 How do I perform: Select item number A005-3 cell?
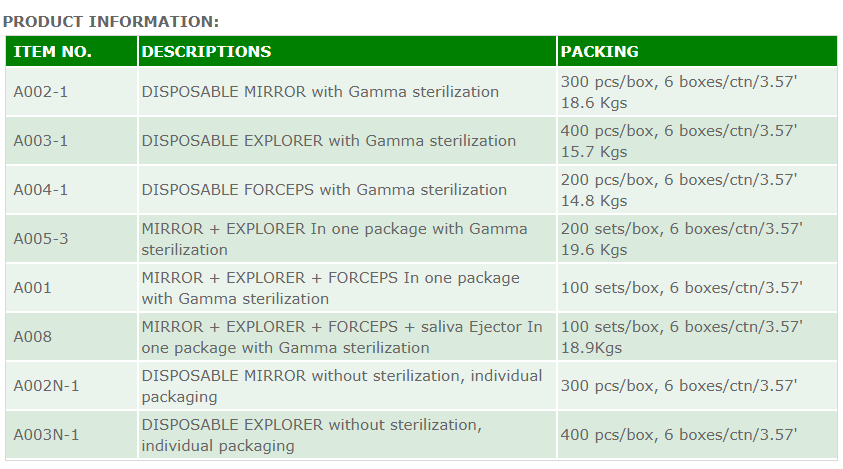click(x=40, y=239)
